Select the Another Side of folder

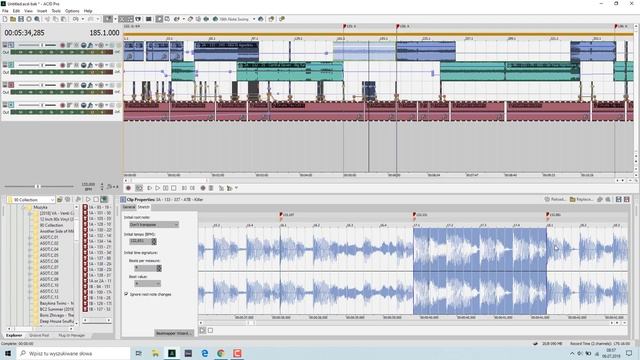[x=56, y=231]
